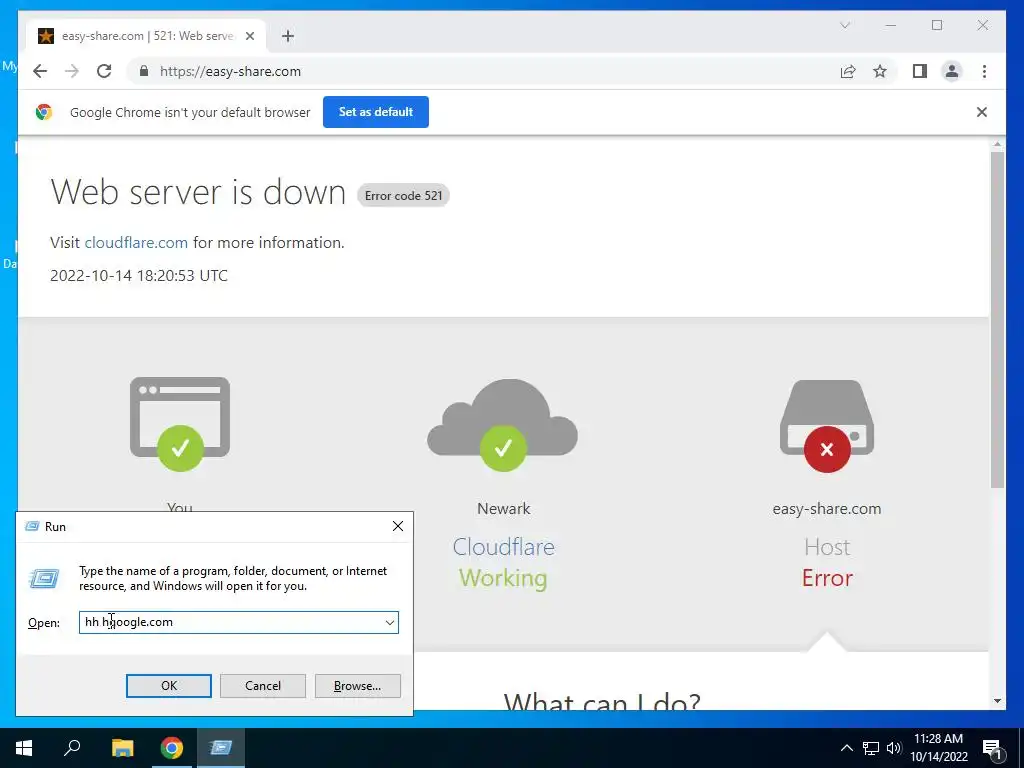Viewport: 1024px width, 768px height.
Task: Click the padlock site info icon
Action: (x=144, y=71)
